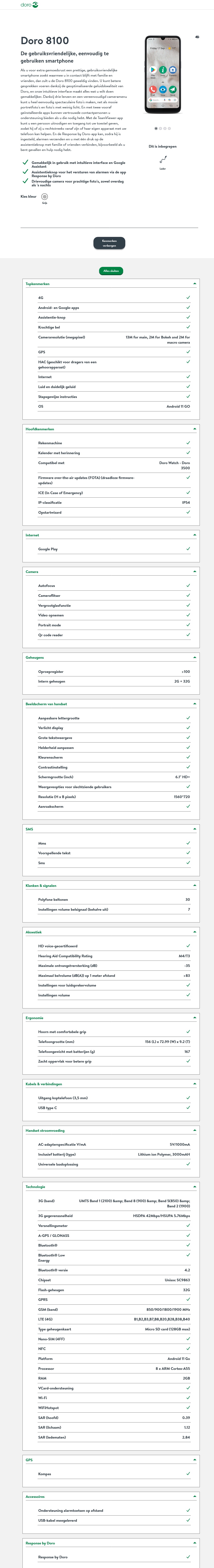
Task: Click the arrow icon on Accessoires panel
Action: [x=194, y=1497]
